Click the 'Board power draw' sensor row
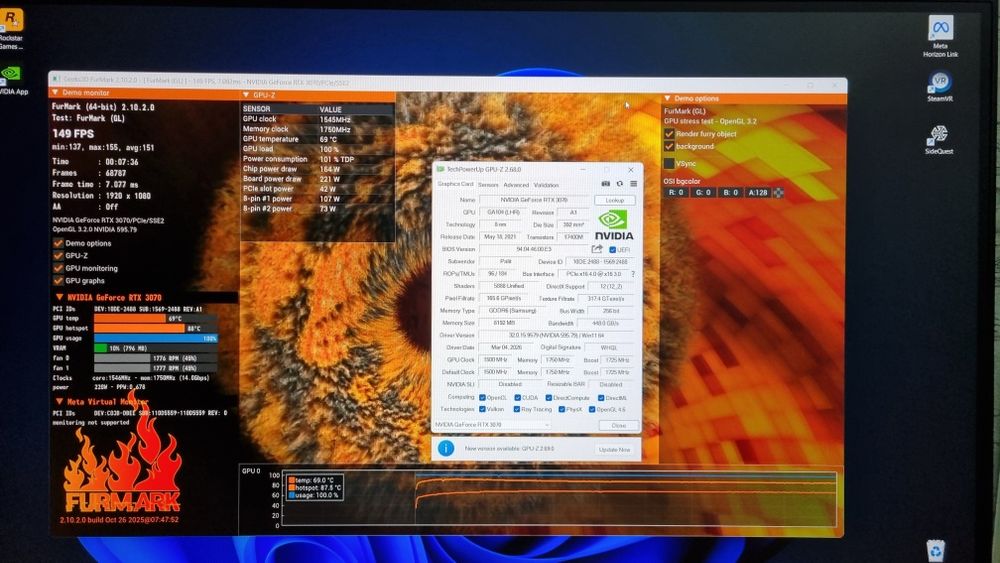1000x563 pixels. (x=318, y=179)
